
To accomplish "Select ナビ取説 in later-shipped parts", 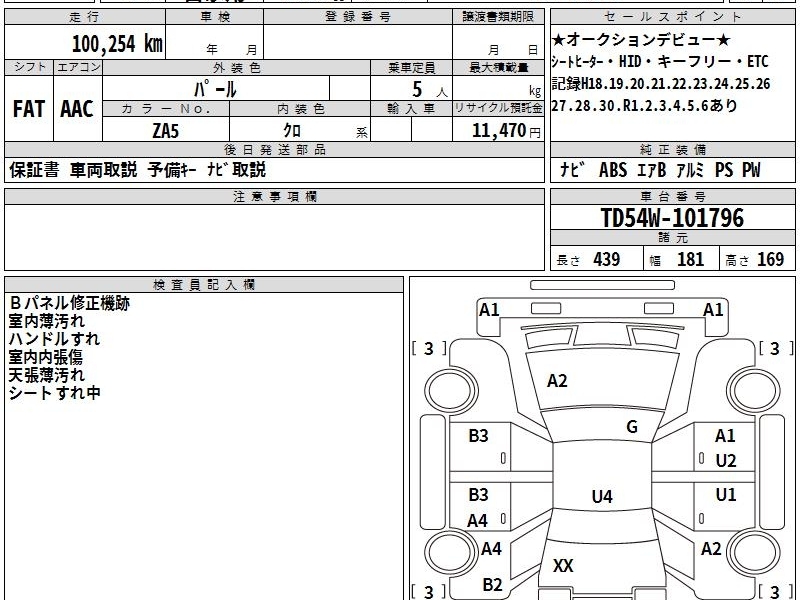I will coord(236,169).
